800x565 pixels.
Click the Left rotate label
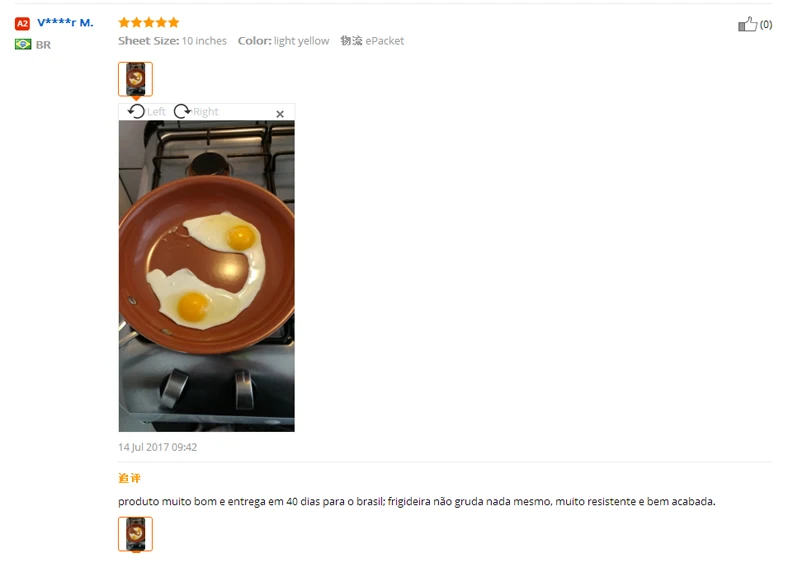coord(156,112)
